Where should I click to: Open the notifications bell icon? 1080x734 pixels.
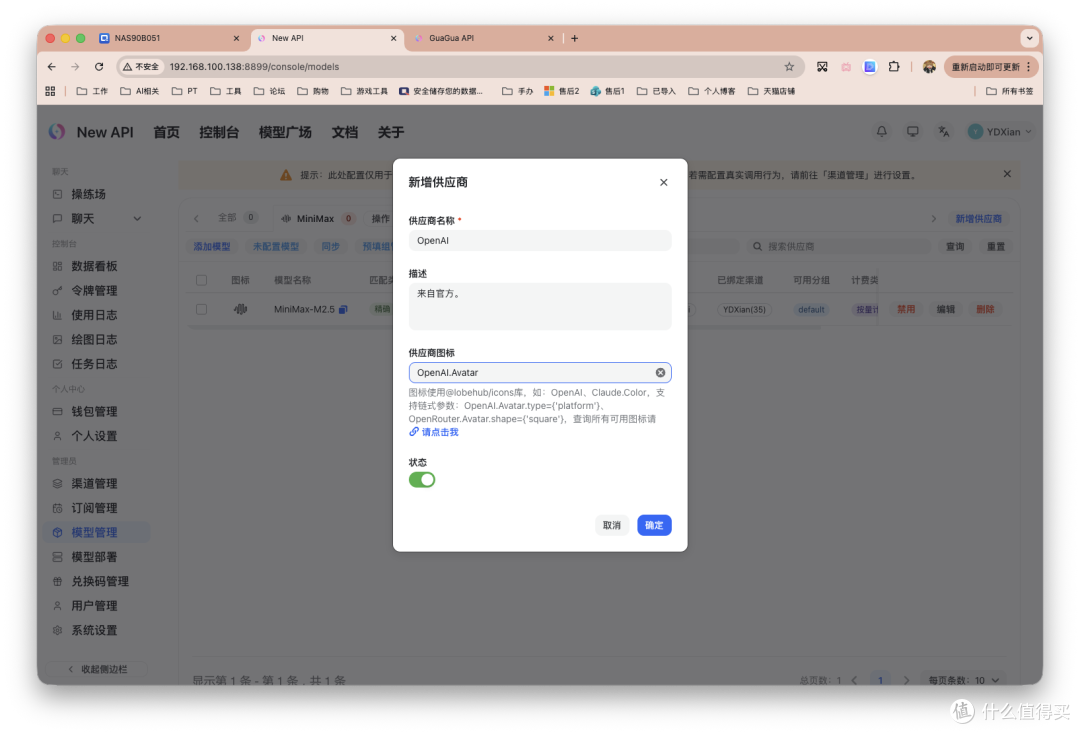[x=882, y=132]
